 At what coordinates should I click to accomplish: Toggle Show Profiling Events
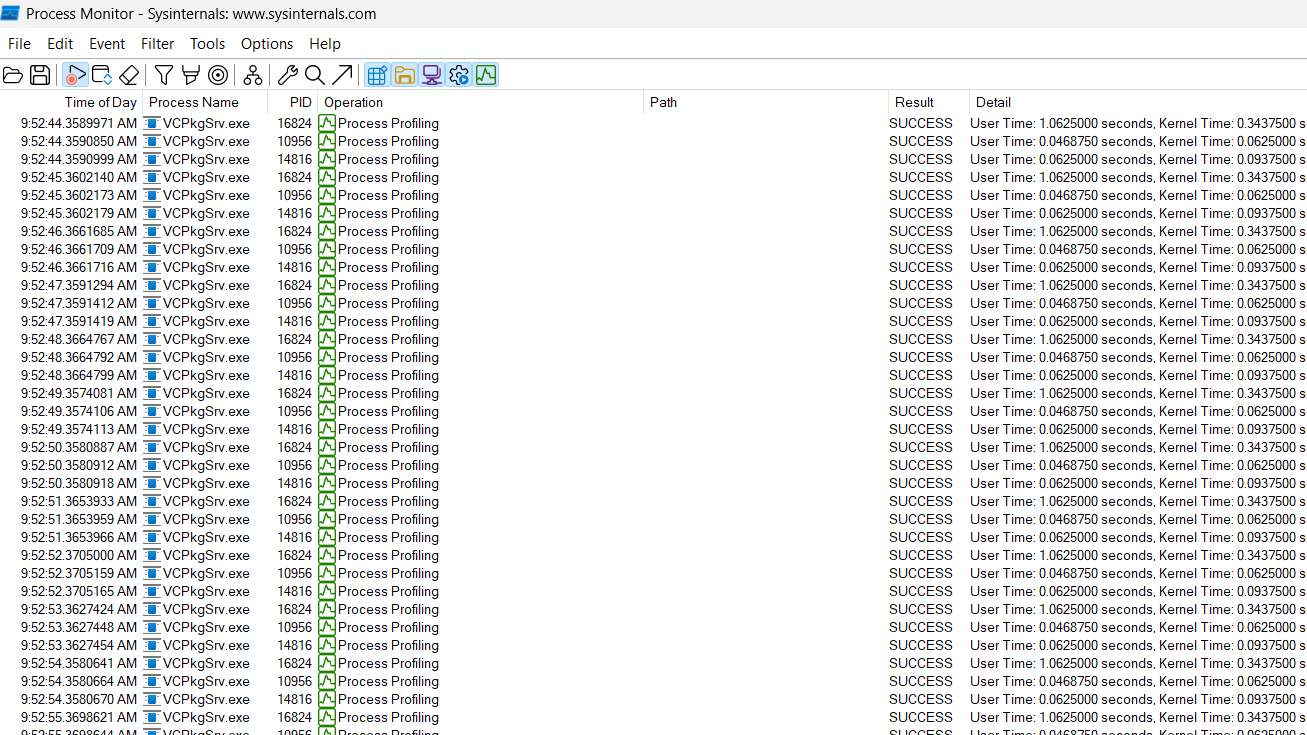pos(486,75)
